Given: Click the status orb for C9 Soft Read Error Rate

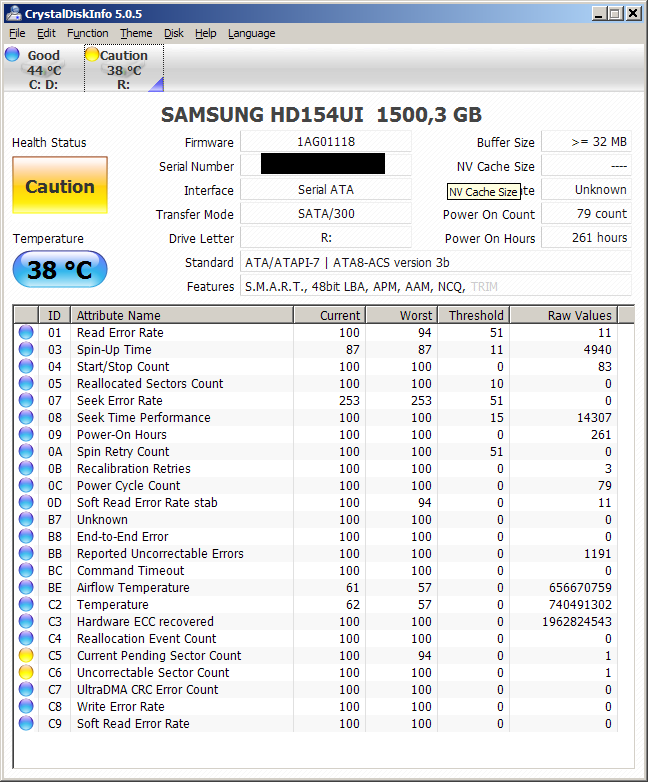Looking at the screenshot, I should (26, 723).
